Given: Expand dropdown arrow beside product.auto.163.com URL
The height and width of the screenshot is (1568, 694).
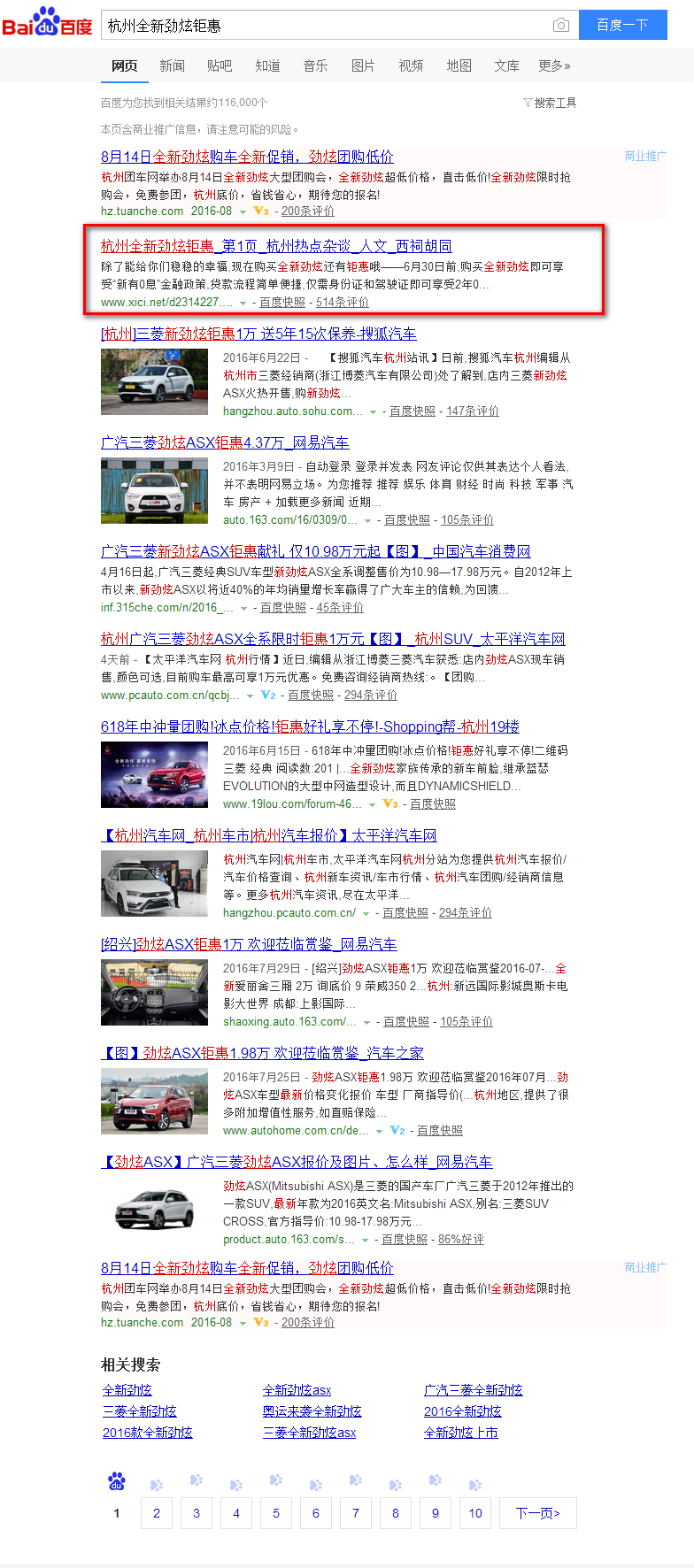Looking at the screenshot, I should pyautogui.click(x=365, y=1241).
